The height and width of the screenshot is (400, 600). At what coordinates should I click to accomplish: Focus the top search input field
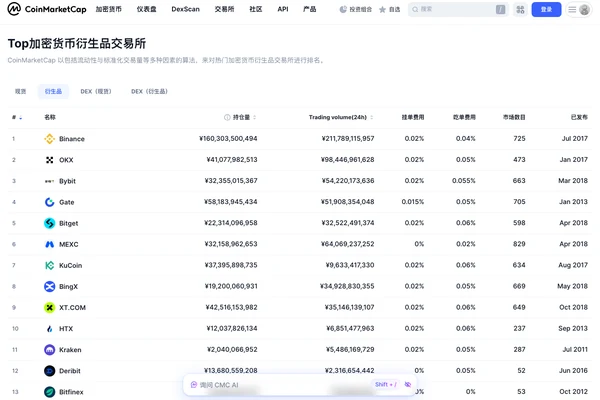click(457, 10)
